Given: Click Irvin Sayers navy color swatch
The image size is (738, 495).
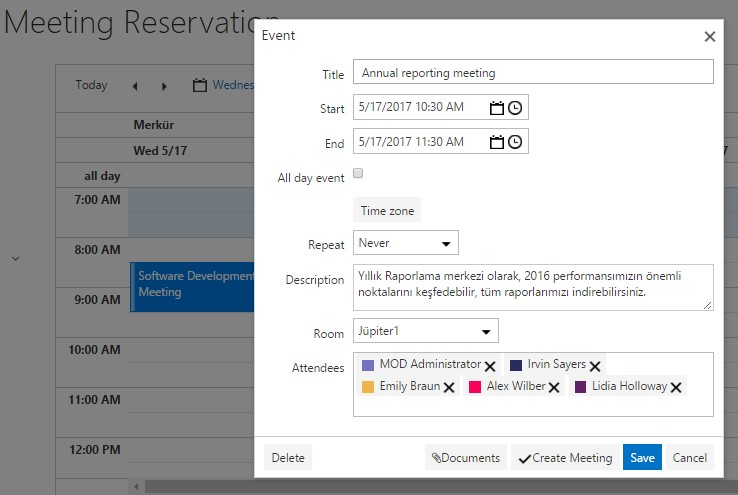Looking at the screenshot, I should tap(516, 365).
